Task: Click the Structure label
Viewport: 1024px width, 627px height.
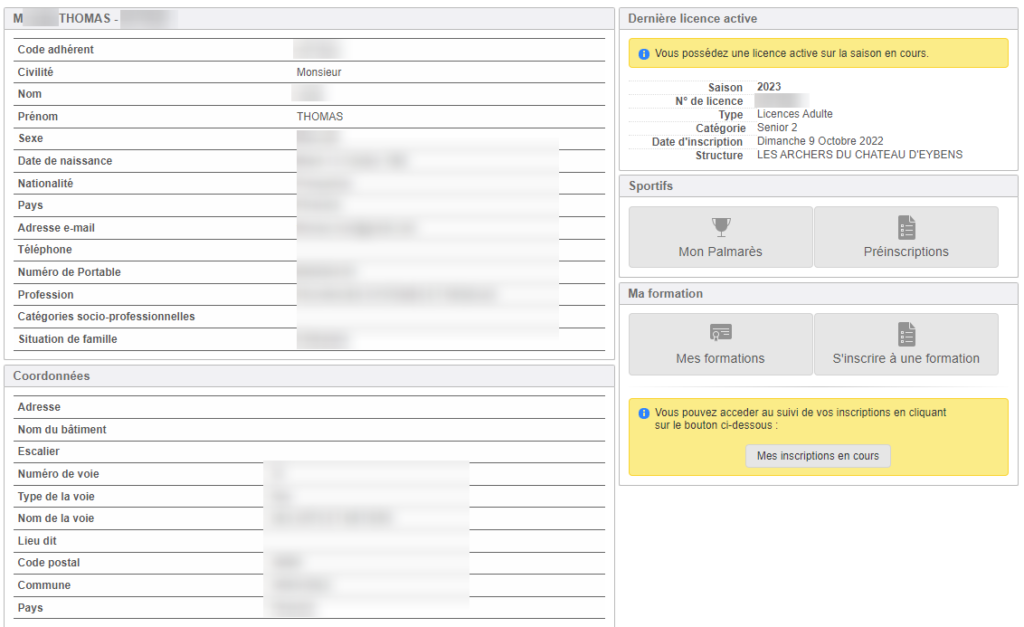Action: coord(719,156)
